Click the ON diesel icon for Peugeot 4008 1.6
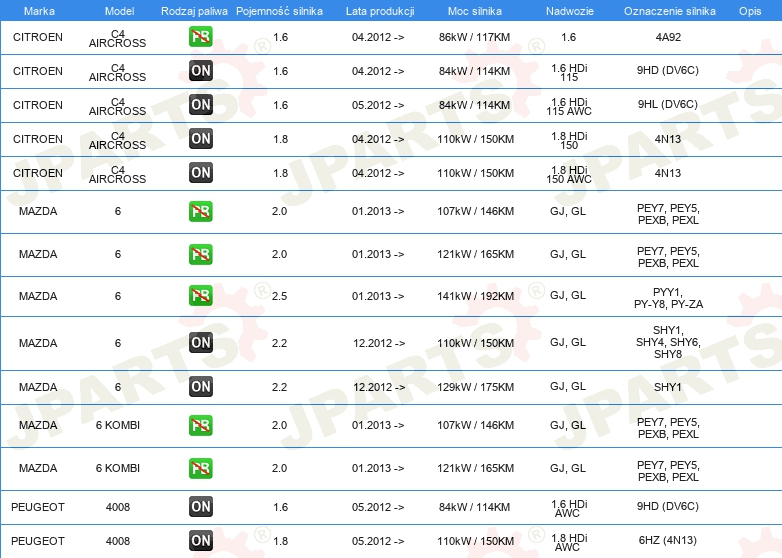Screen dimensions: 782x558 pyautogui.click(x=201, y=507)
